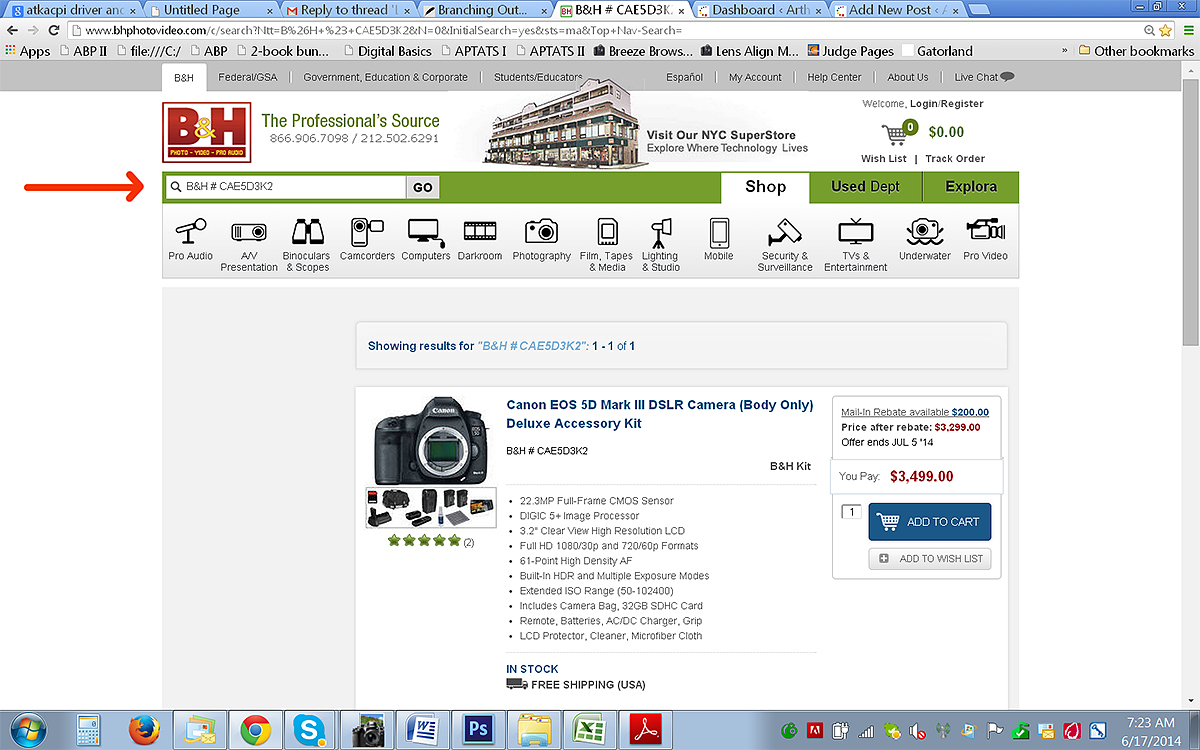Open the Camcorders category icon
The height and width of the screenshot is (750, 1200).
pos(367,232)
